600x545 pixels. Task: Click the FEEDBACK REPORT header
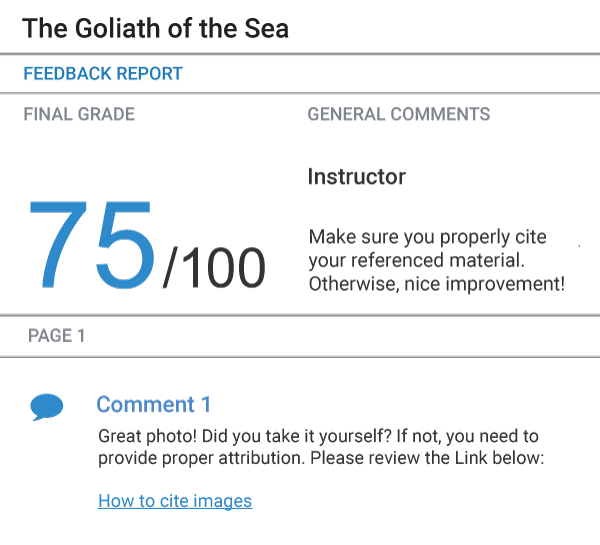[x=103, y=73]
